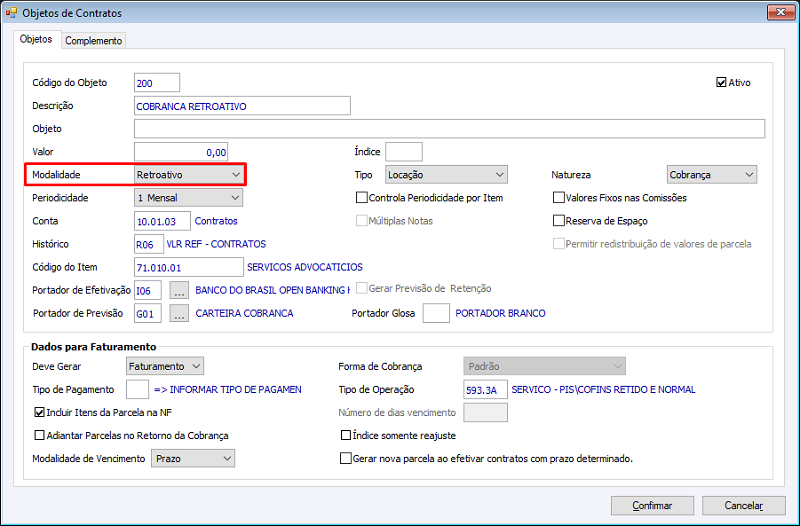Image resolution: width=800 pixels, height=526 pixels.
Task: Click the Número de dias vencimento field
Action: [x=485, y=412]
